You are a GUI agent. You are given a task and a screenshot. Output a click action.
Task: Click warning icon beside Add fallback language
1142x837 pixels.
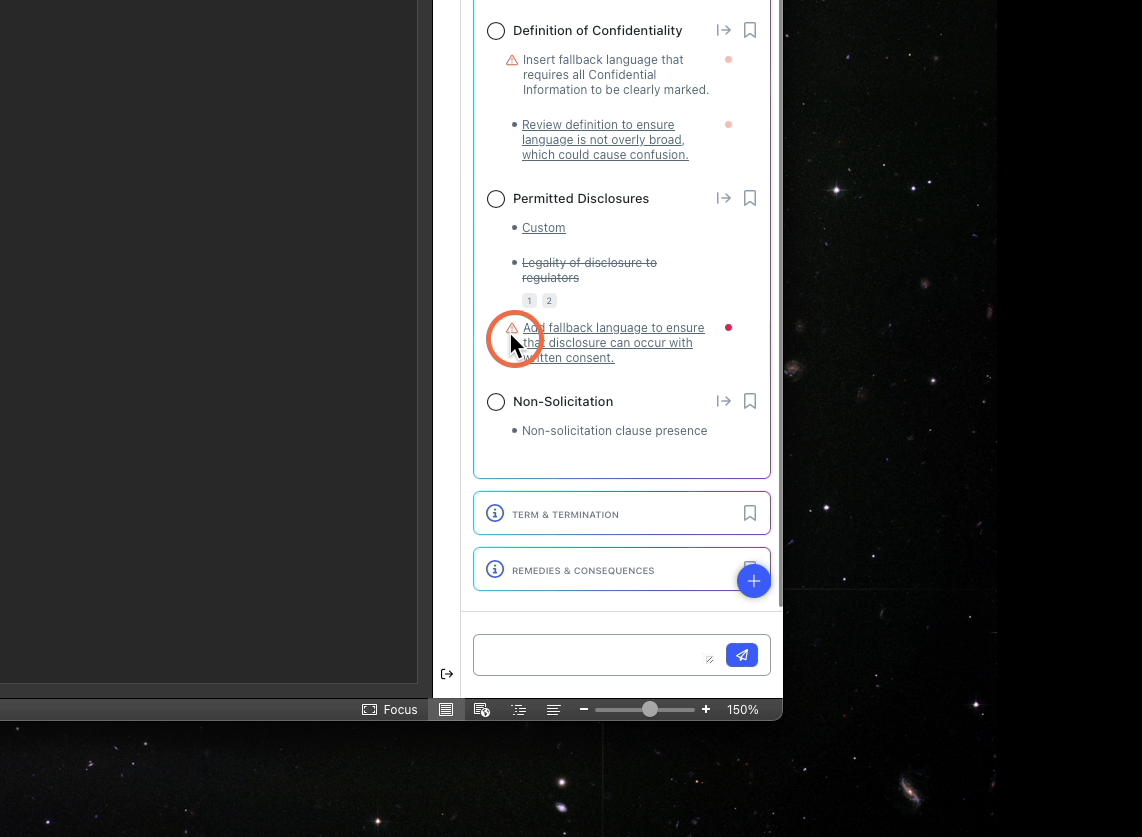click(512, 328)
